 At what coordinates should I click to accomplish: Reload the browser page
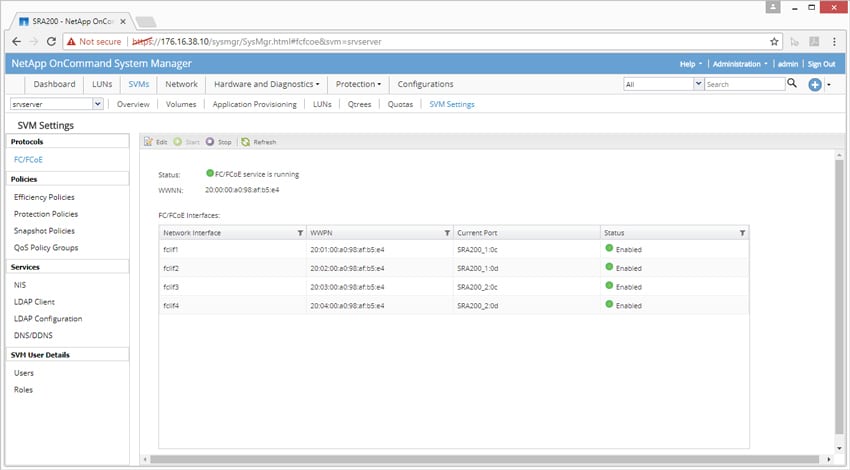51,41
